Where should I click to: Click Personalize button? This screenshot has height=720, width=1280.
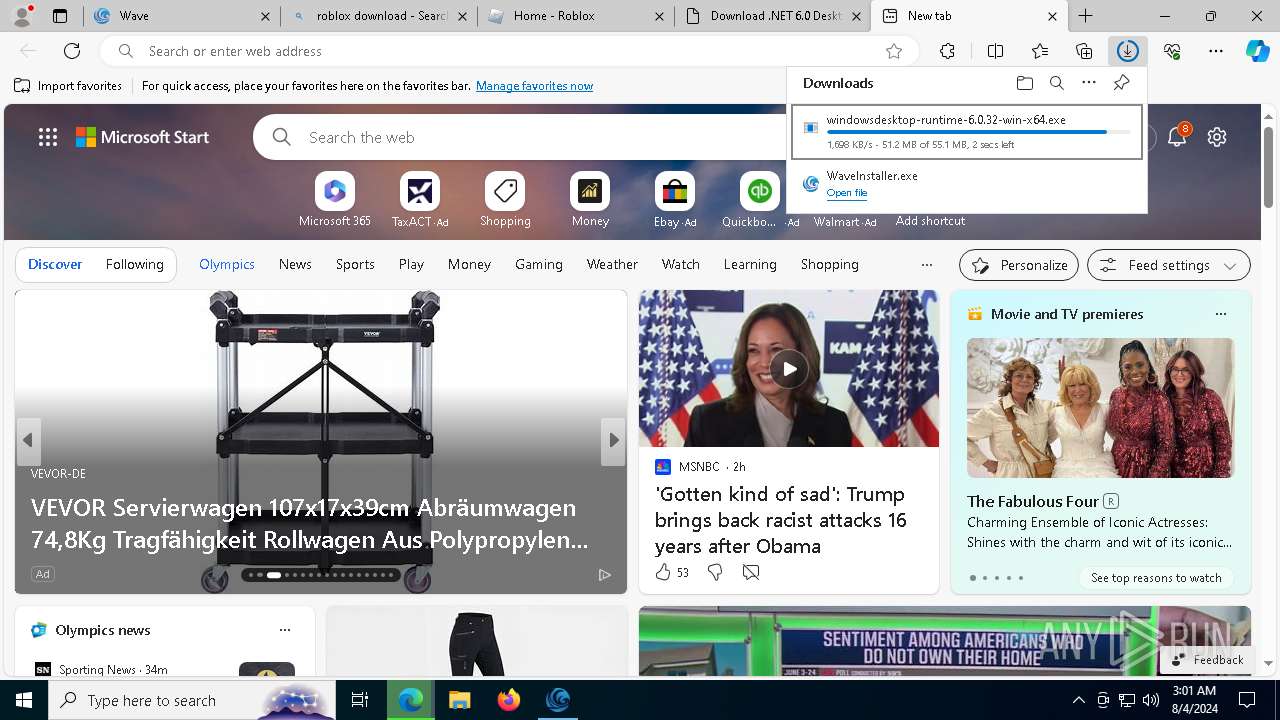pos(1019,265)
